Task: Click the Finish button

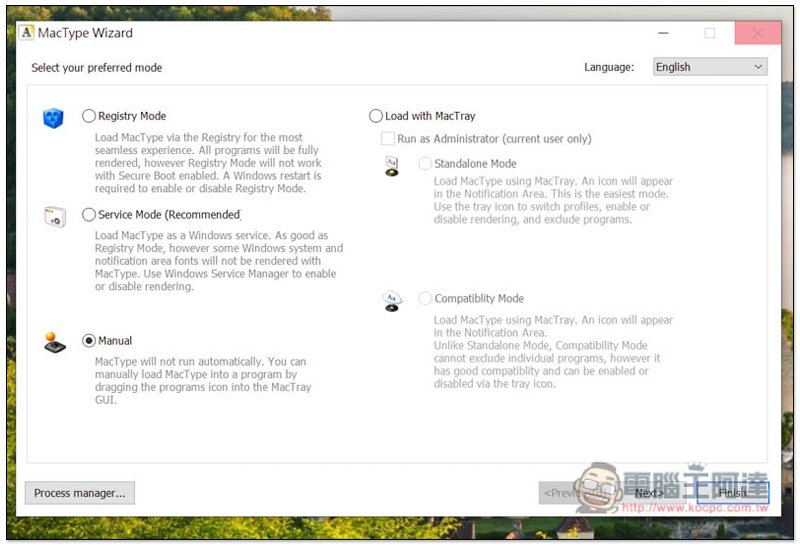Action: (x=733, y=493)
